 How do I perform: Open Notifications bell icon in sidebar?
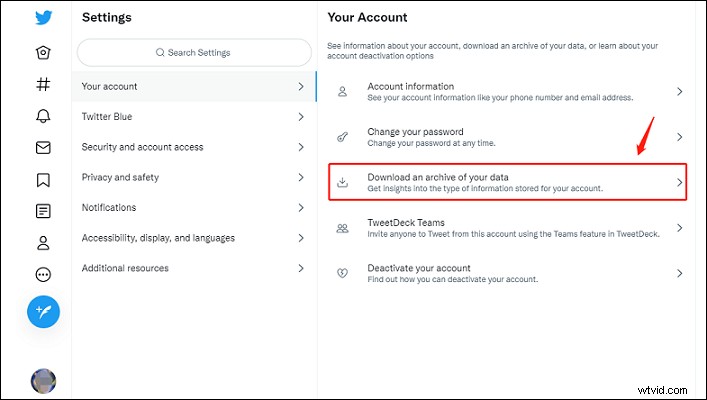click(43, 116)
